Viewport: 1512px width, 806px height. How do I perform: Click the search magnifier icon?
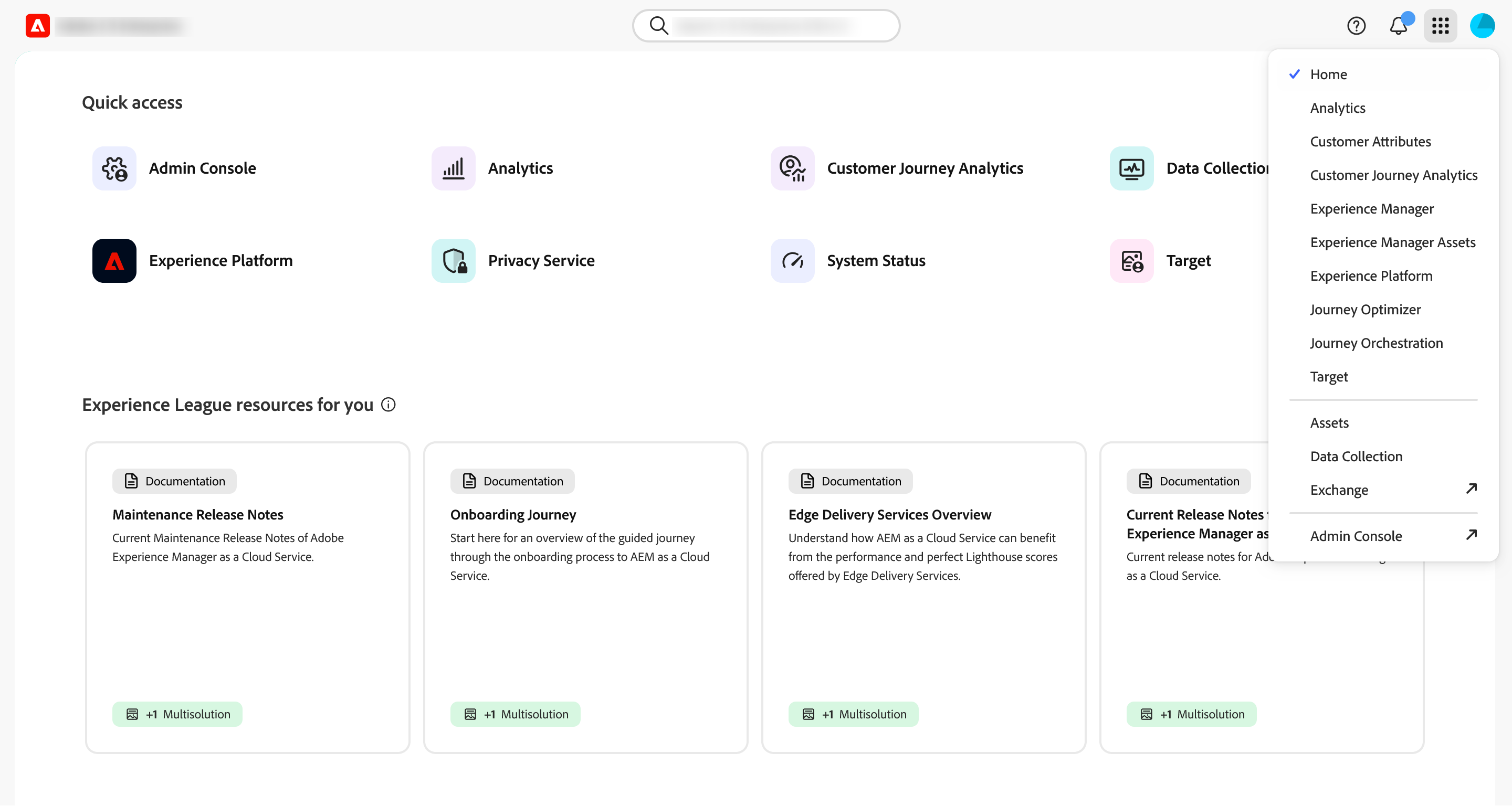(658, 25)
